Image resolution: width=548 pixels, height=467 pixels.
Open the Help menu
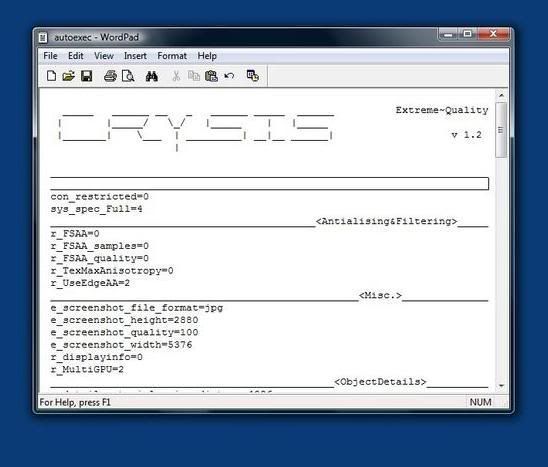coord(207,56)
